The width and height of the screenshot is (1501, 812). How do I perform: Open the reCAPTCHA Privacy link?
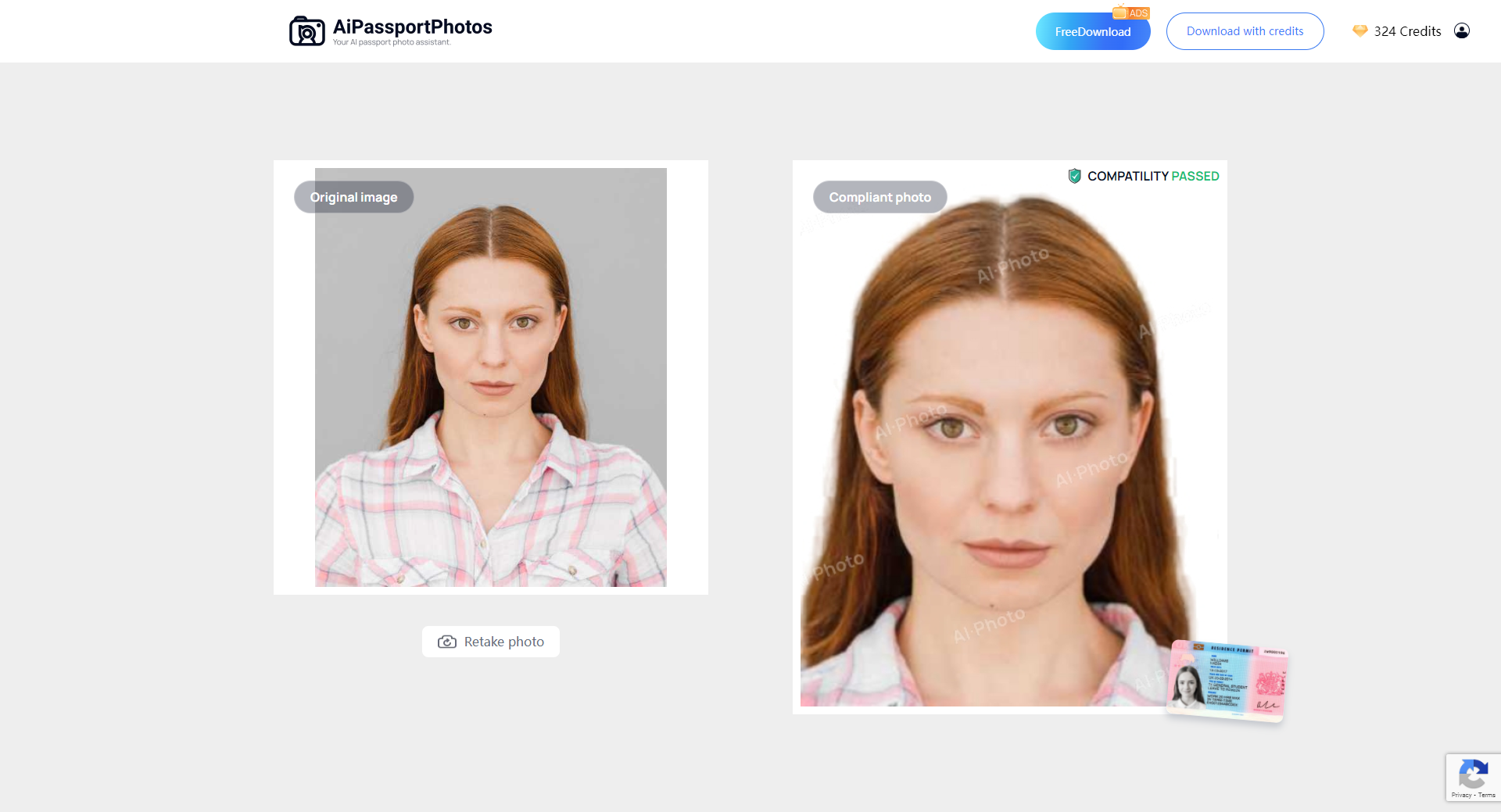(x=1460, y=795)
